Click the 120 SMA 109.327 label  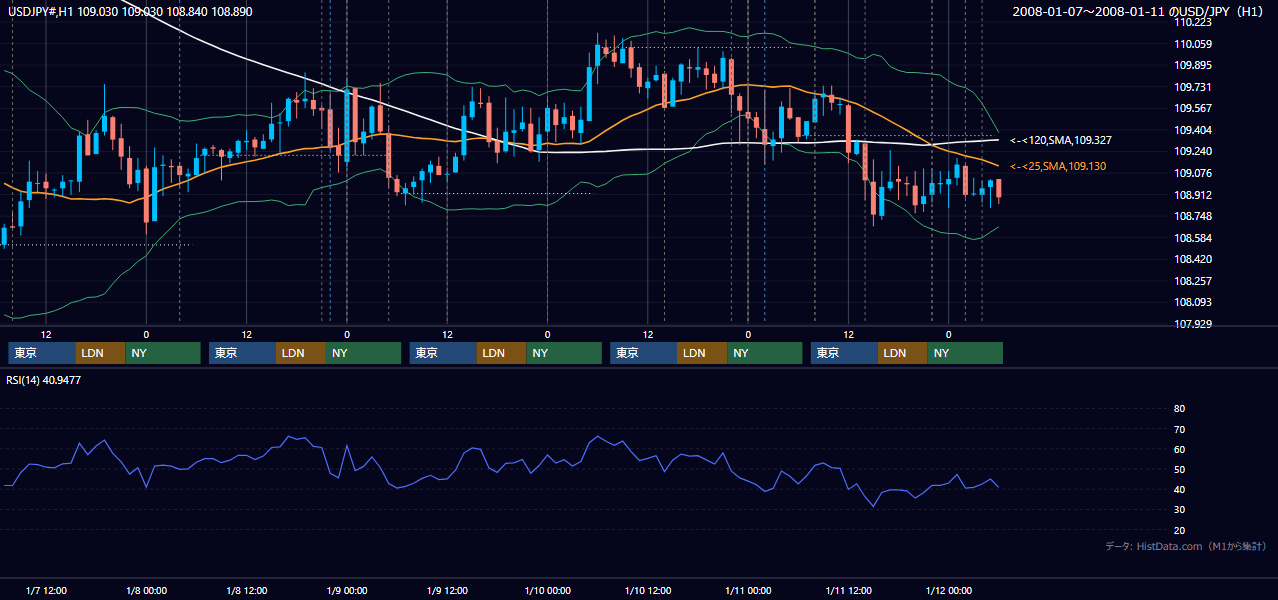[1061, 140]
